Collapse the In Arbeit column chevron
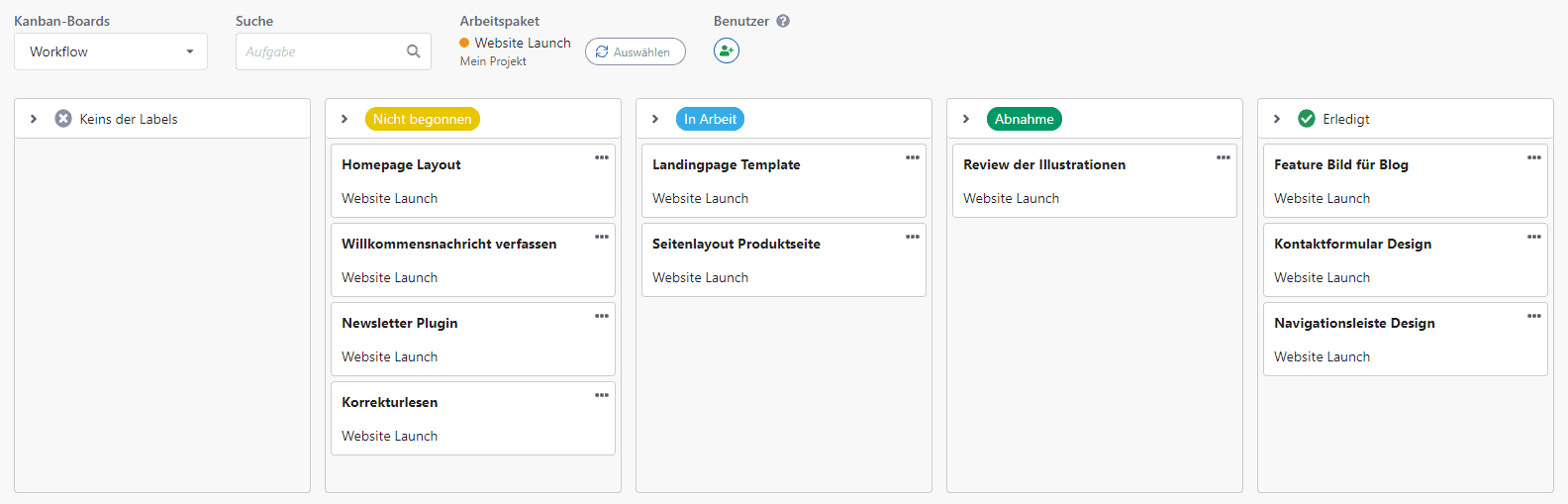Image resolution: width=1568 pixels, height=504 pixels. 655,119
